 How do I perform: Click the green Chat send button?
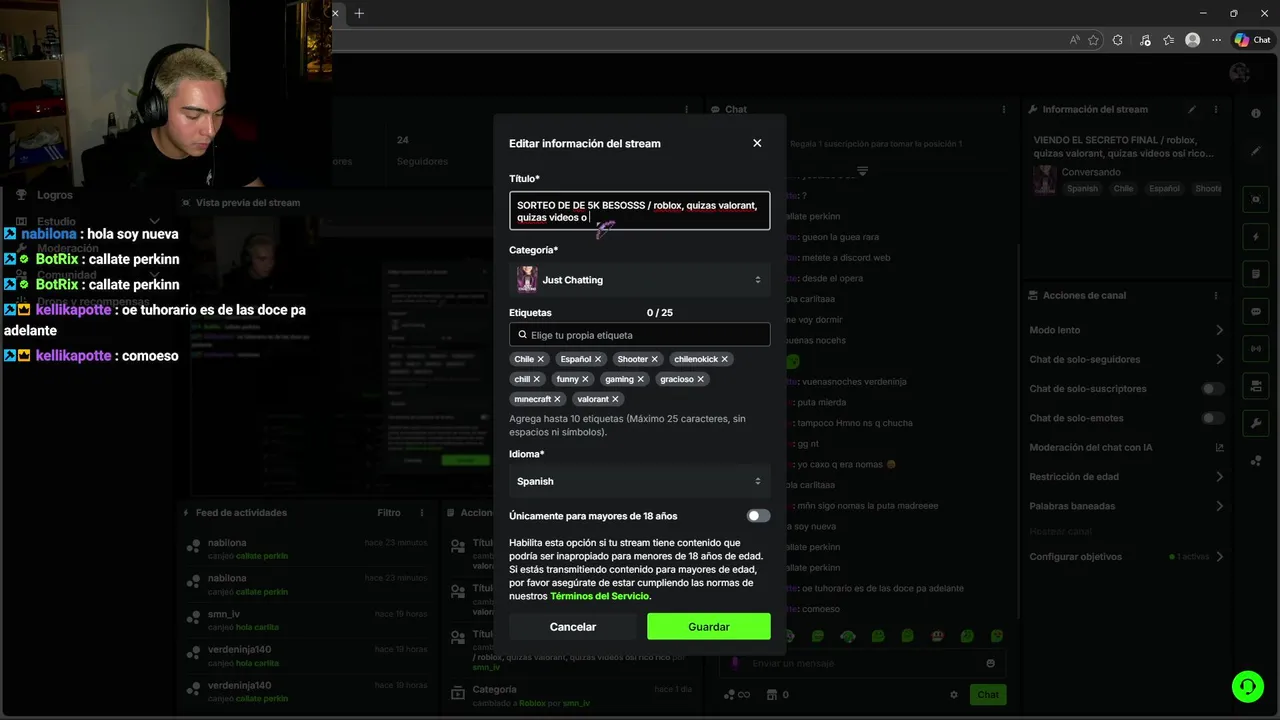pos(988,695)
